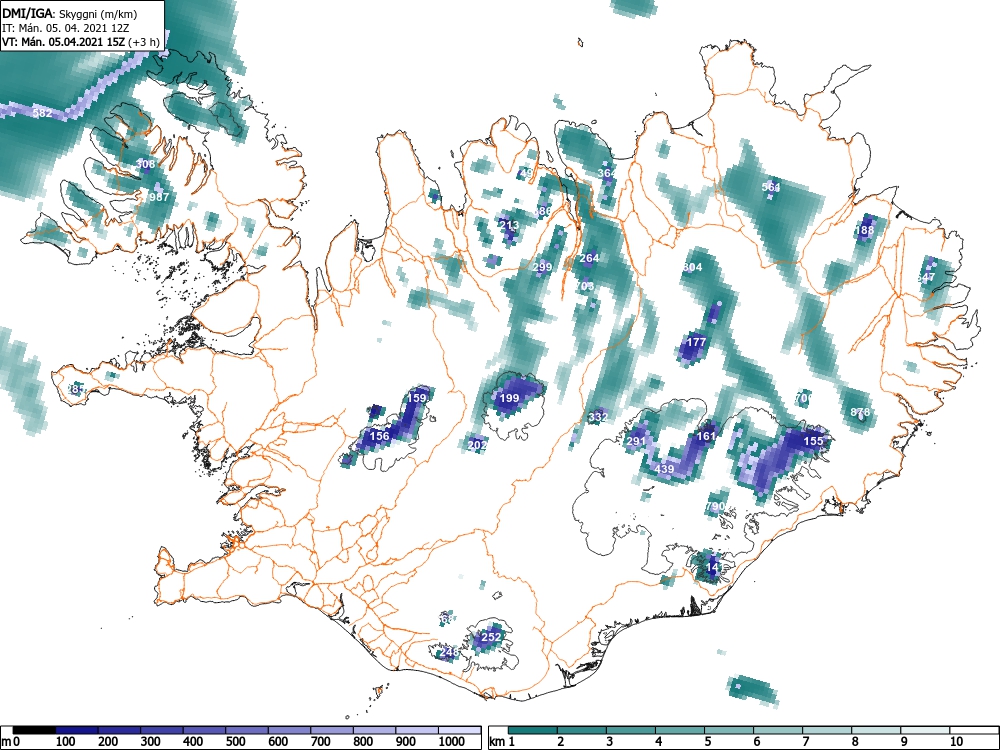Click the 'DMI/IGA: Skyggni (m/km)' title text

[70, 13]
